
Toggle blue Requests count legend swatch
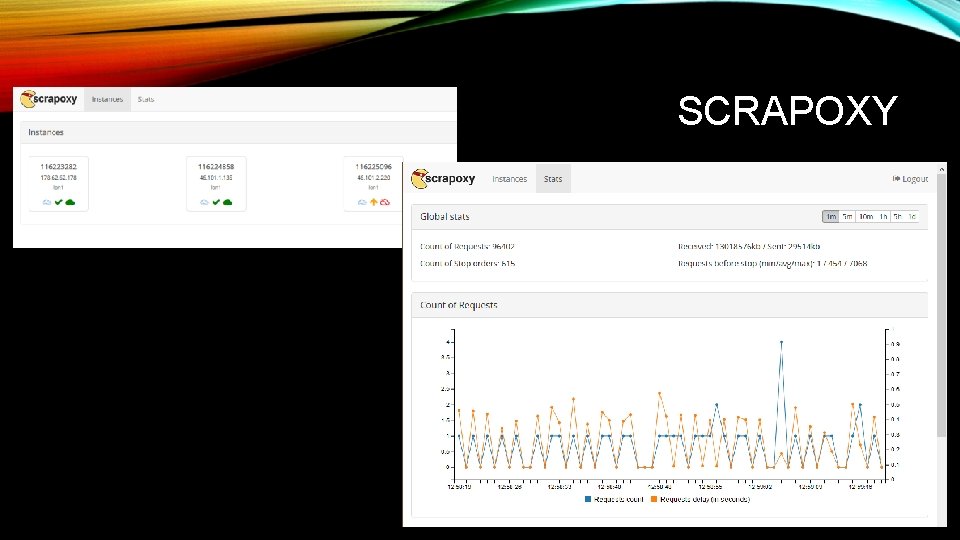(588, 500)
